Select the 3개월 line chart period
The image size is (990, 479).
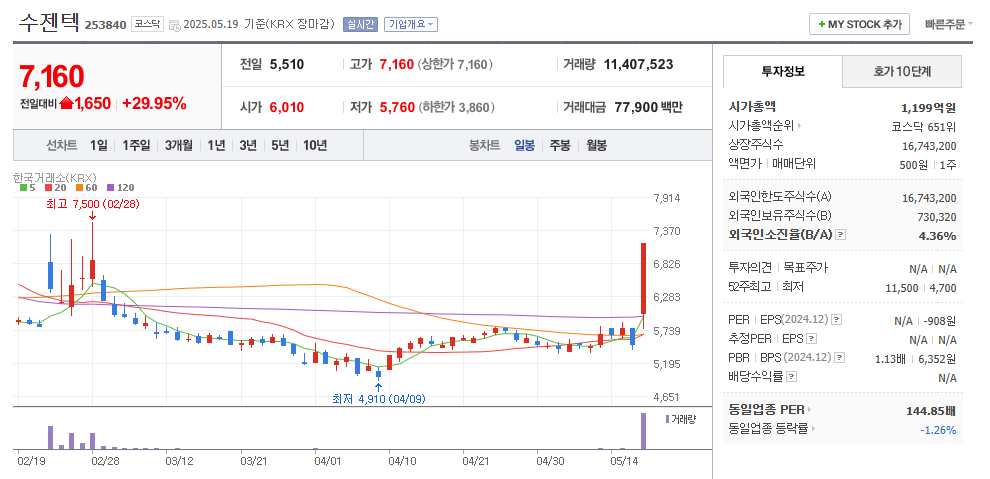coord(179,145)
